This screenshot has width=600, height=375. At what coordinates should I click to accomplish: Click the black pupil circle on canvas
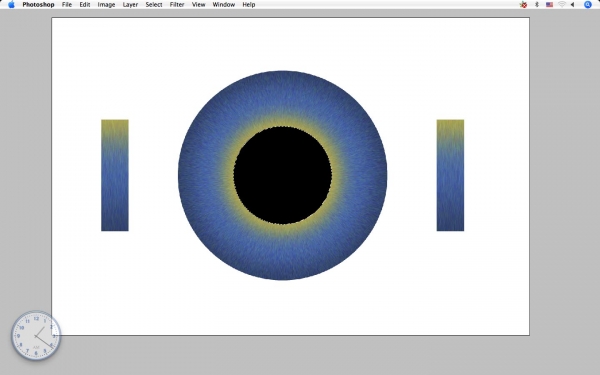click(x=283, y=175)
